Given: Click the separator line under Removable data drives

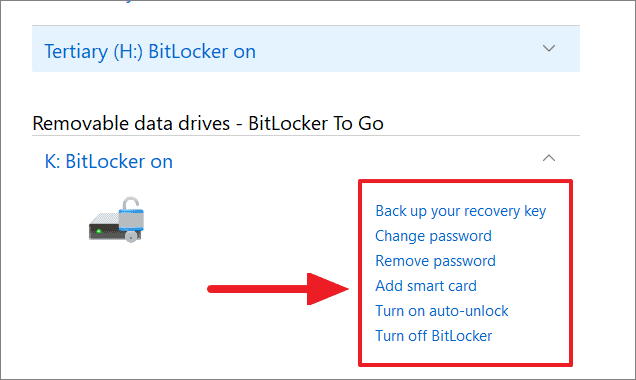Looking at the screenshot, I should (306, 135).
